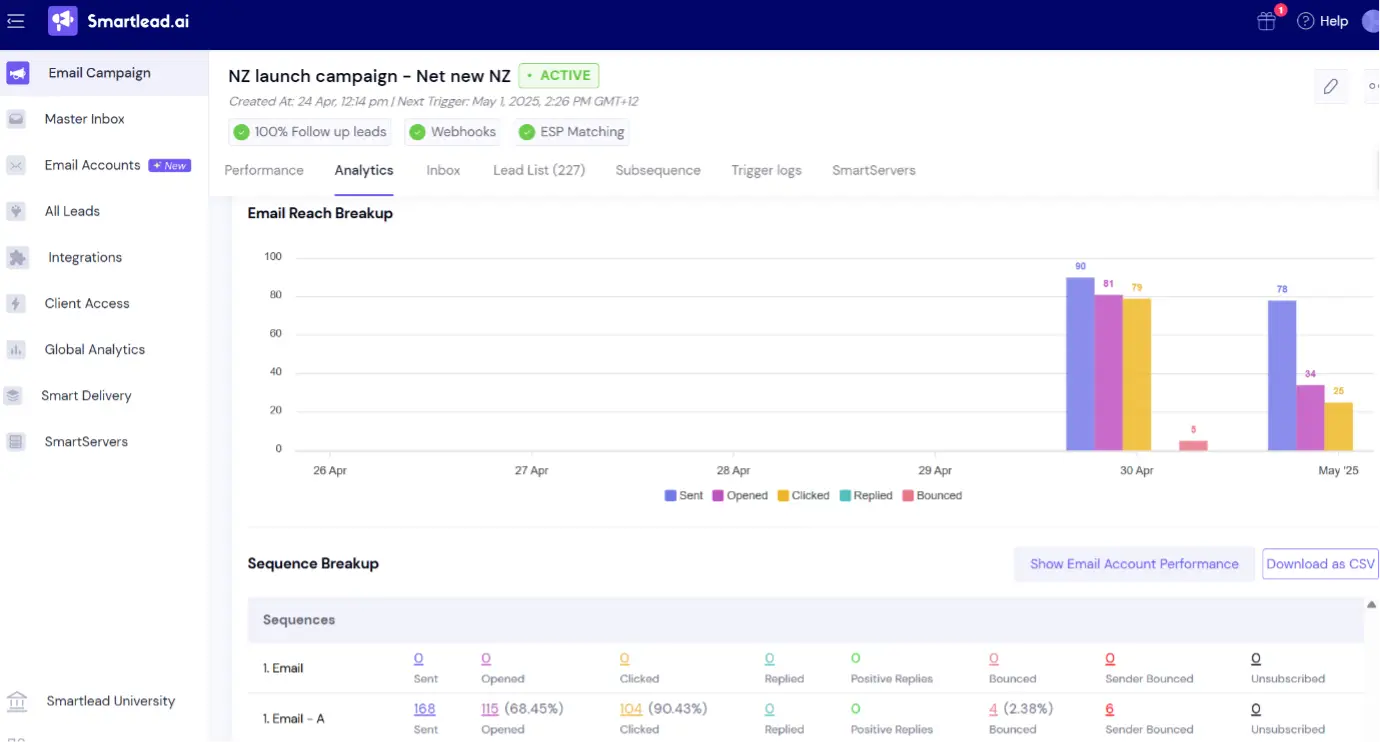
Task: Open the Trigger logs tab
Action: (x=766, y=170)
